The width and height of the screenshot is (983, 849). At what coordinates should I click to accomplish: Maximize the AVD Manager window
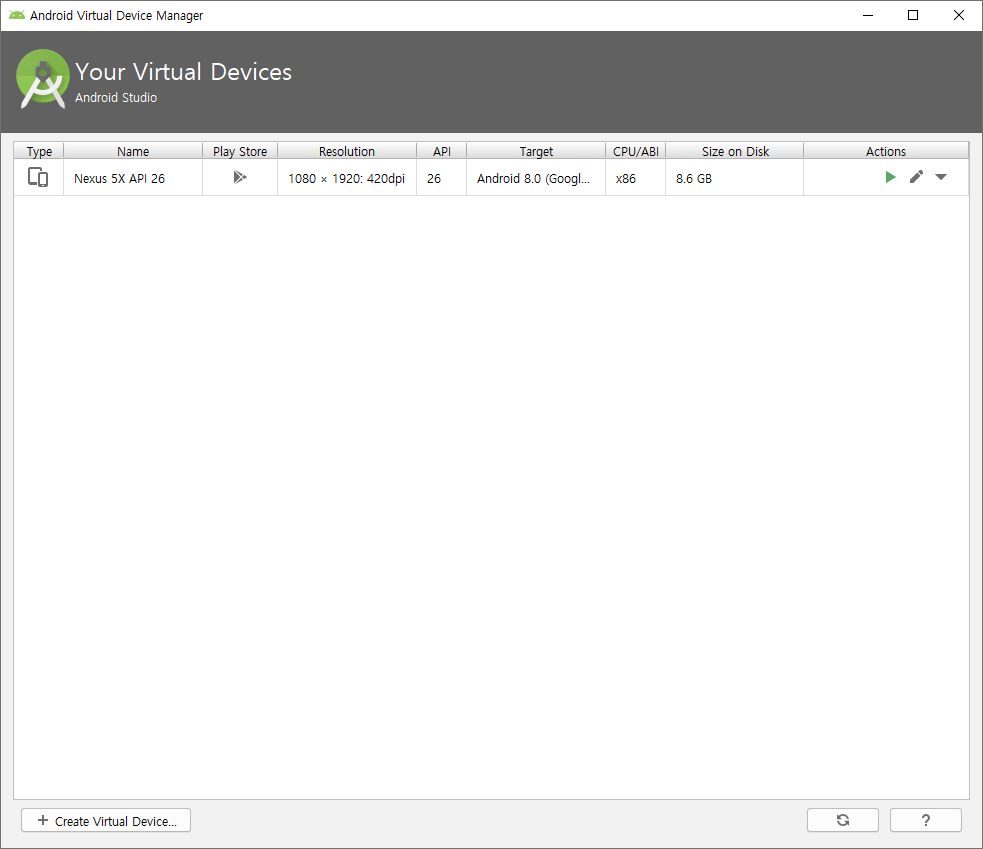coord(913,15)
